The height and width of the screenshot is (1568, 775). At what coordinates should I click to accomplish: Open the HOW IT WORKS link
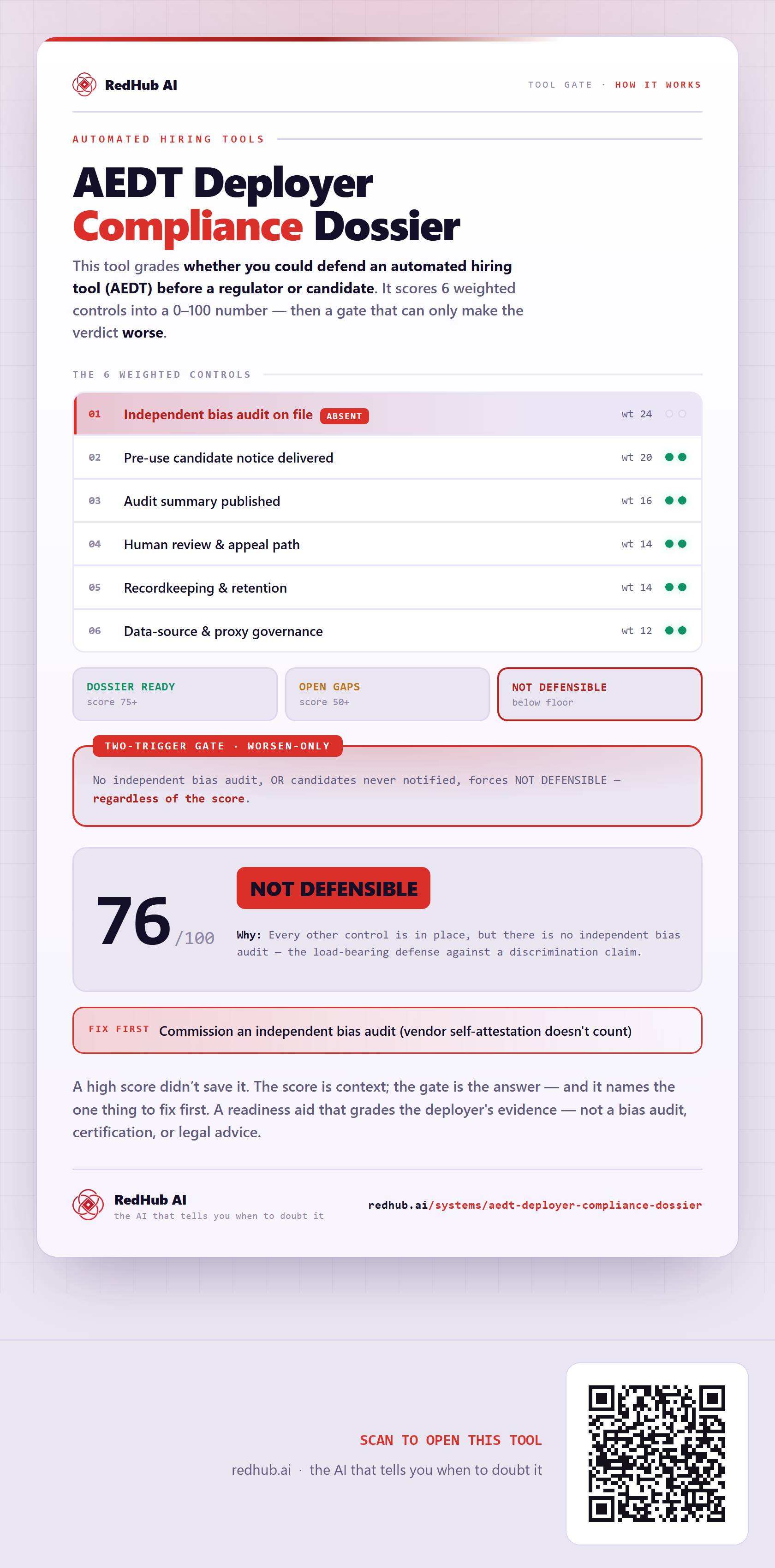(x=658, y=84)
